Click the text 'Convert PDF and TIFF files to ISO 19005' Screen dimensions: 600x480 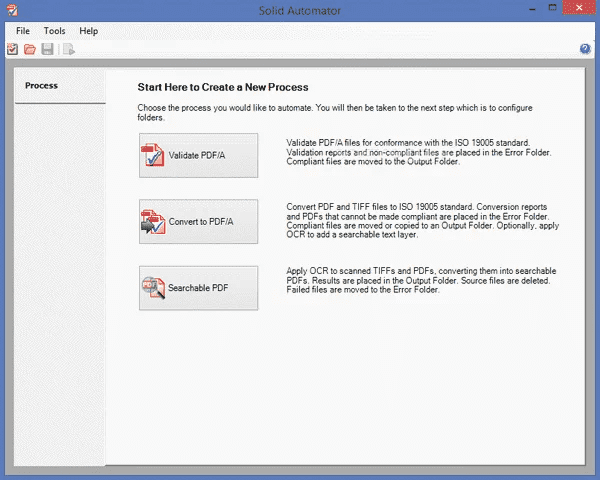coord(375,207)
